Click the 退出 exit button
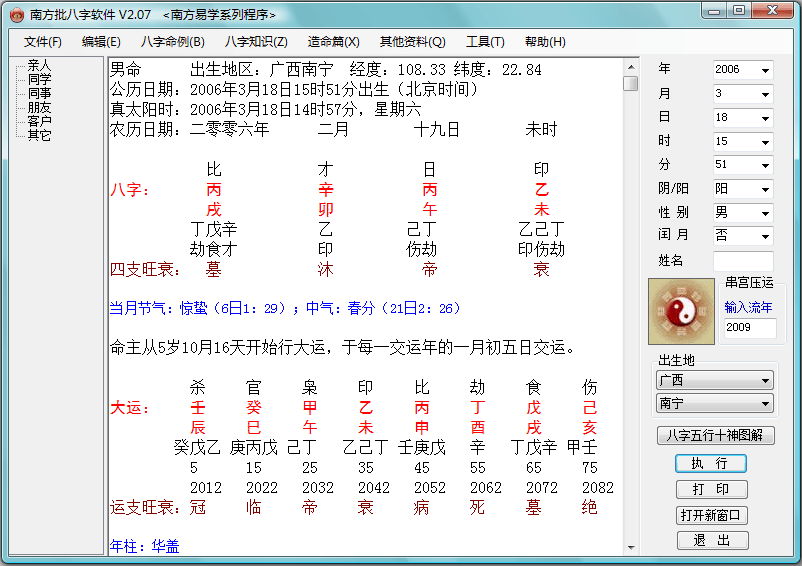 click(711, 541)
